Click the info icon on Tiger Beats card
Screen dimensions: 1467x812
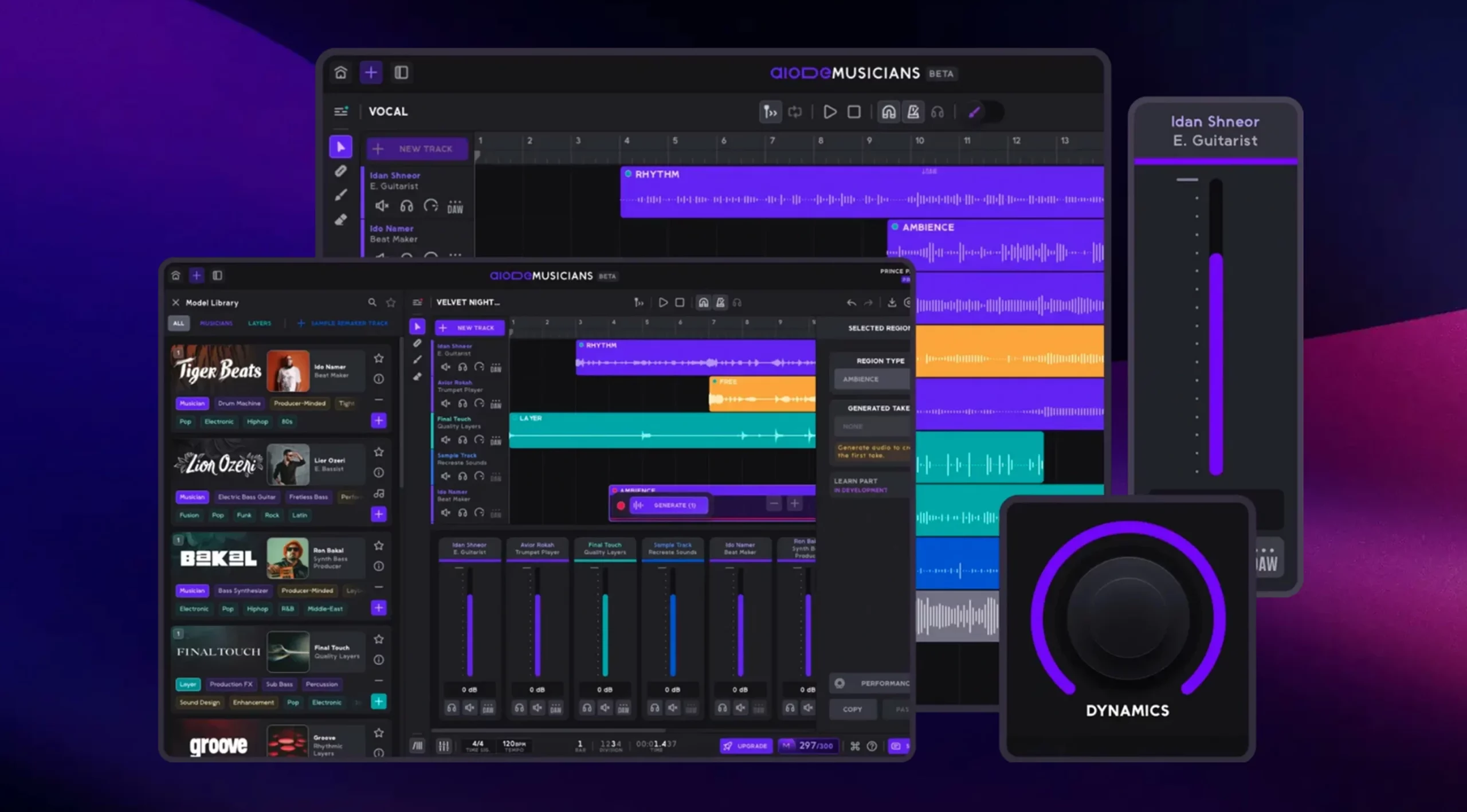(379, 379)
